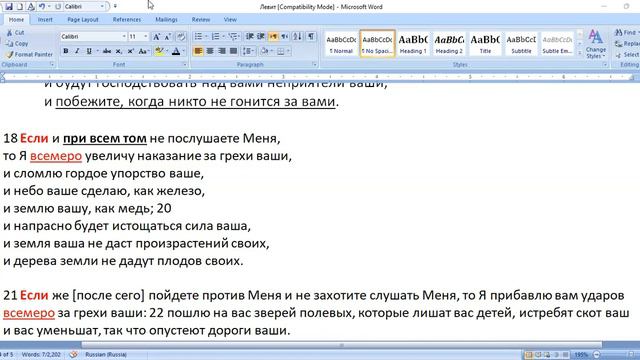Switch to the Insert tab

(x=45, y=20)
